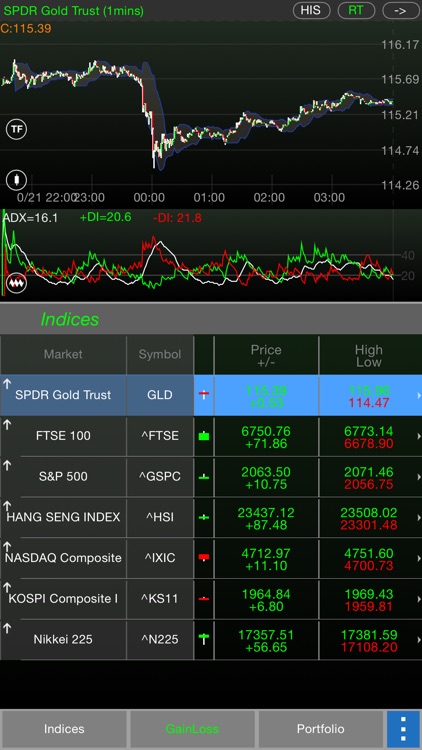Screen dimensions: 422x750
Task: Tap the candlestick chart type icon
Action: [x=16, y=180]
